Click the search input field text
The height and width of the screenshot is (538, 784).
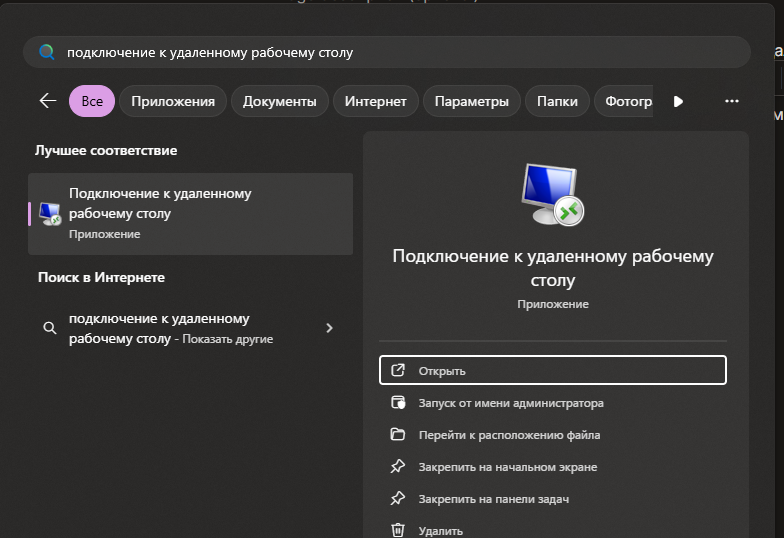tap(210, 52)
